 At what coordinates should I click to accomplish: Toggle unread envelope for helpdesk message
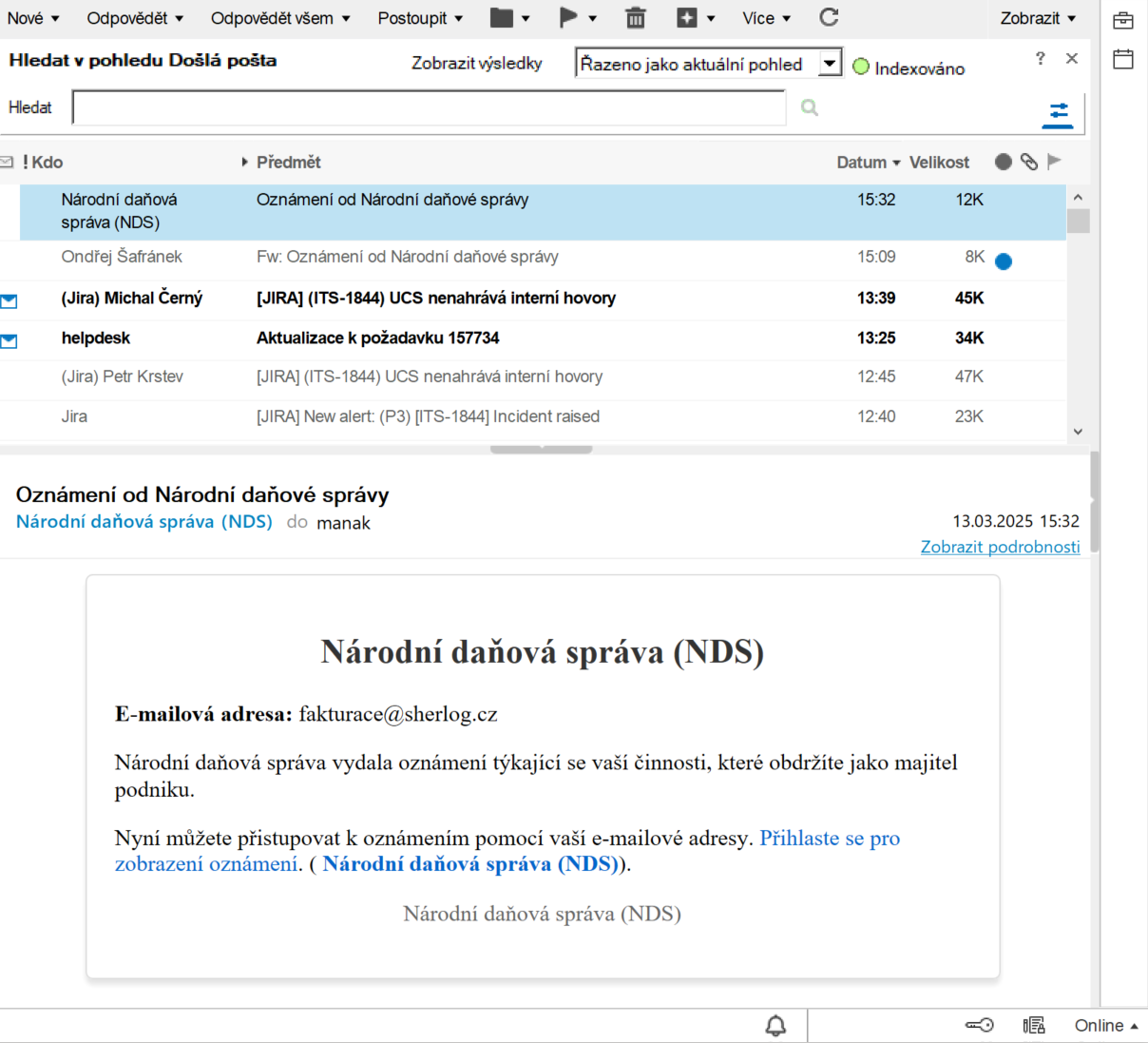[10, 340]
